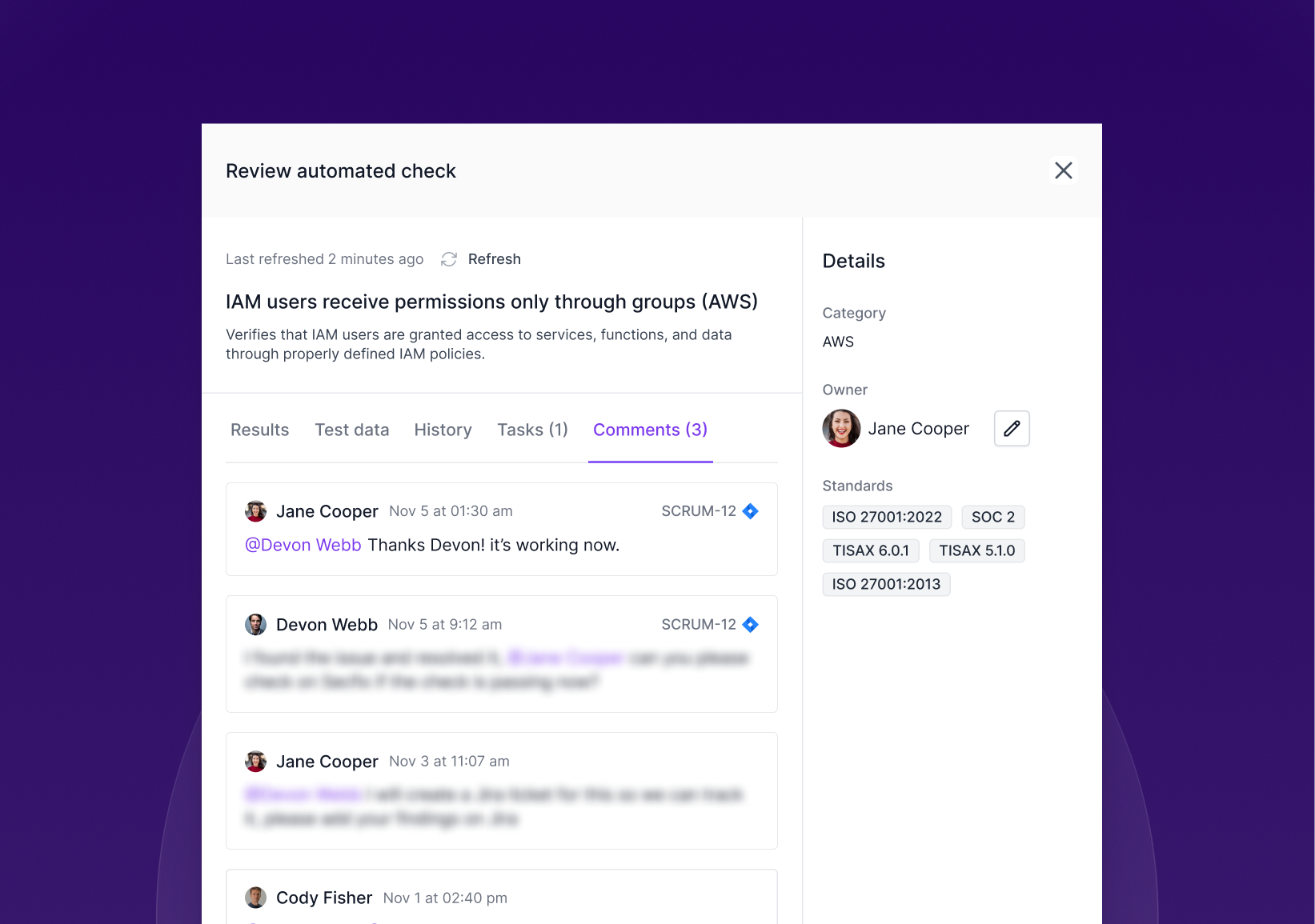Click the refresh arrows icon
This screenshot has width=1315, height=924.
(x=449, y=259)
